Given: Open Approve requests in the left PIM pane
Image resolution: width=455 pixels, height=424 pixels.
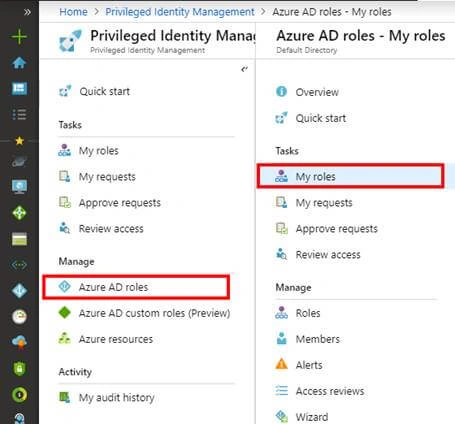Looking at the screenshot, I should click(110, 203).
